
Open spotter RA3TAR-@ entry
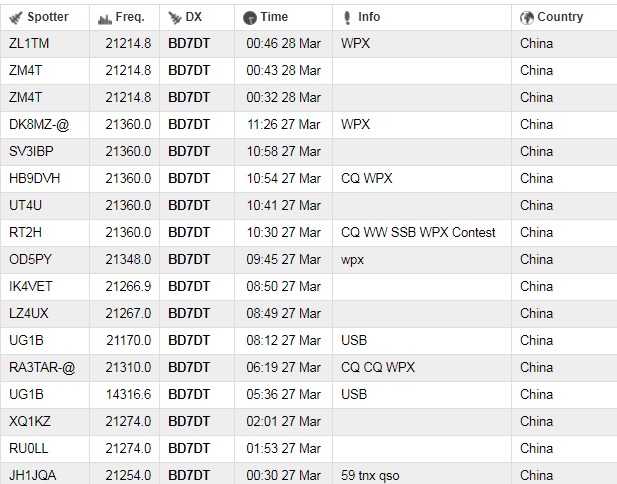tap(42, 367)
